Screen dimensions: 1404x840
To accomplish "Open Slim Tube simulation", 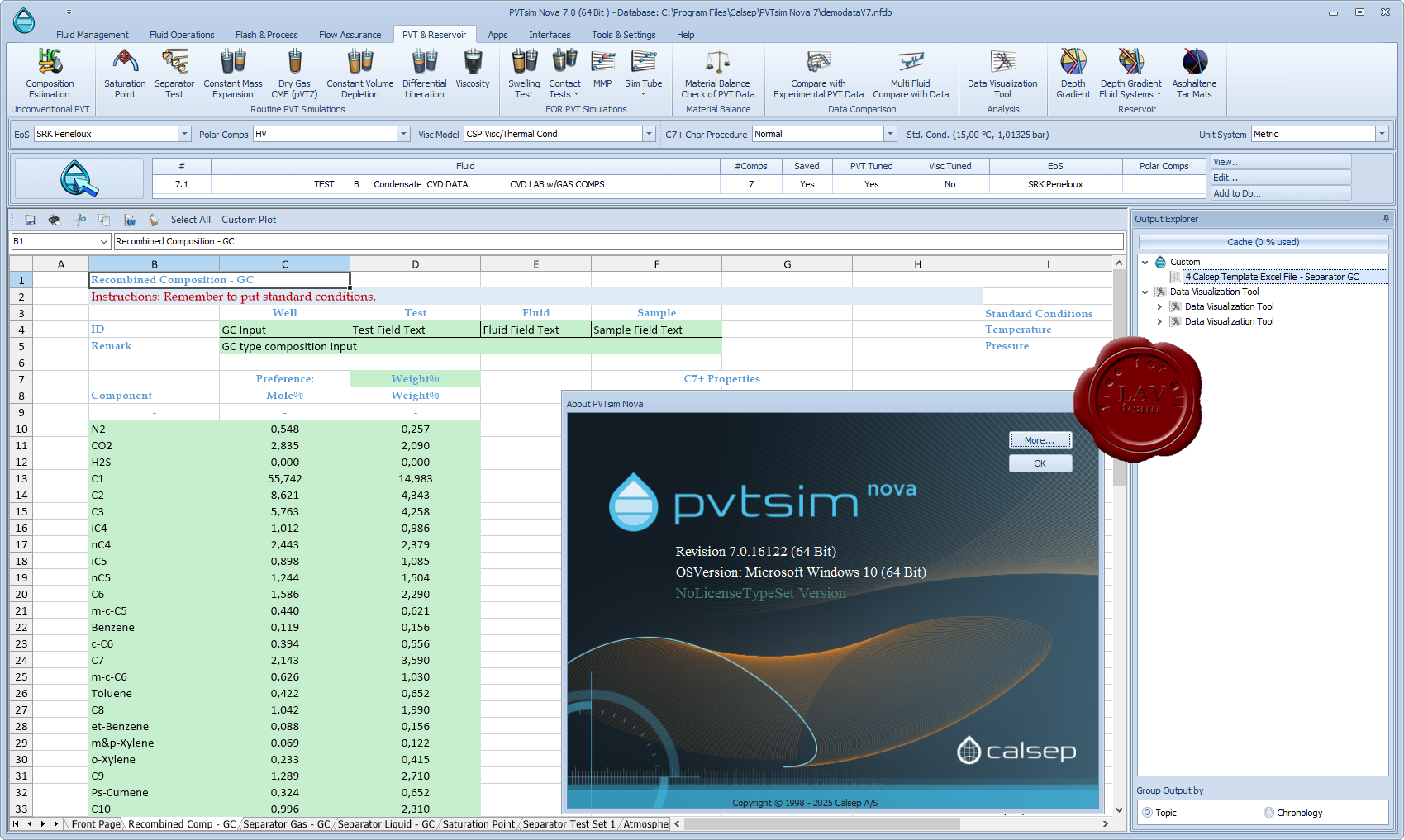I will click(643, 68).
